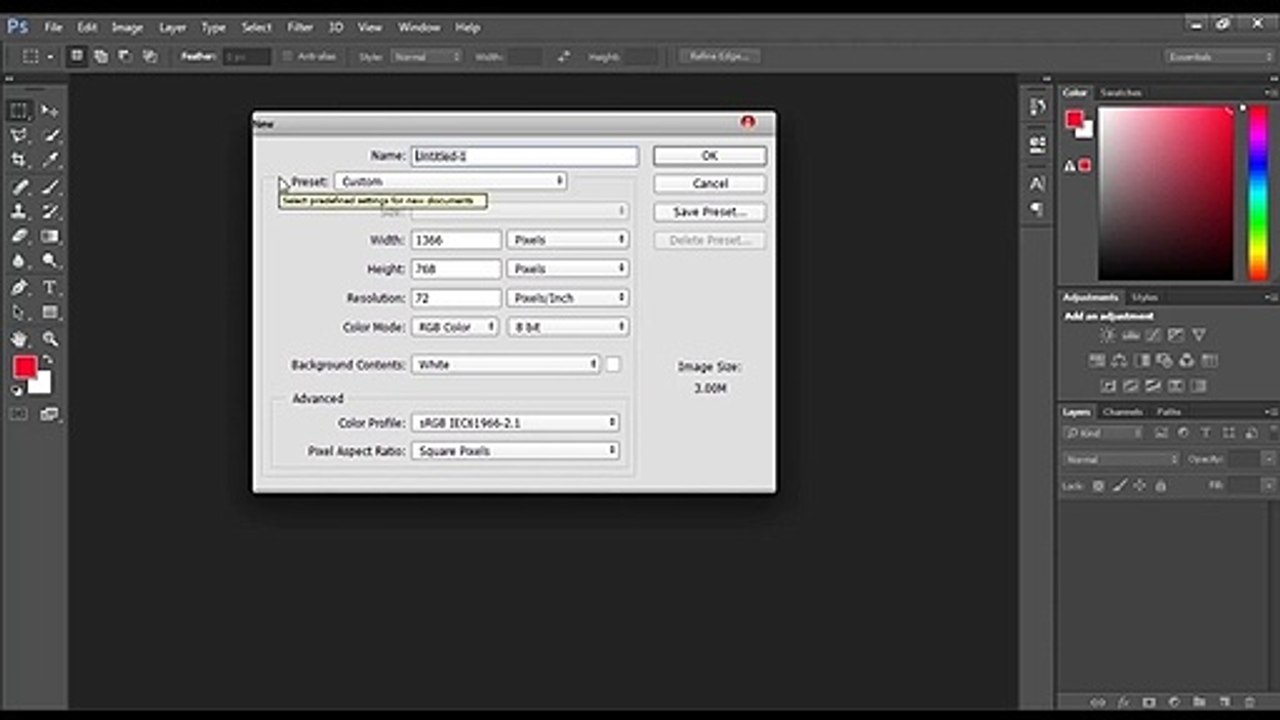Toggle pixel layer filter in Layers

[x=1161, y=434]
